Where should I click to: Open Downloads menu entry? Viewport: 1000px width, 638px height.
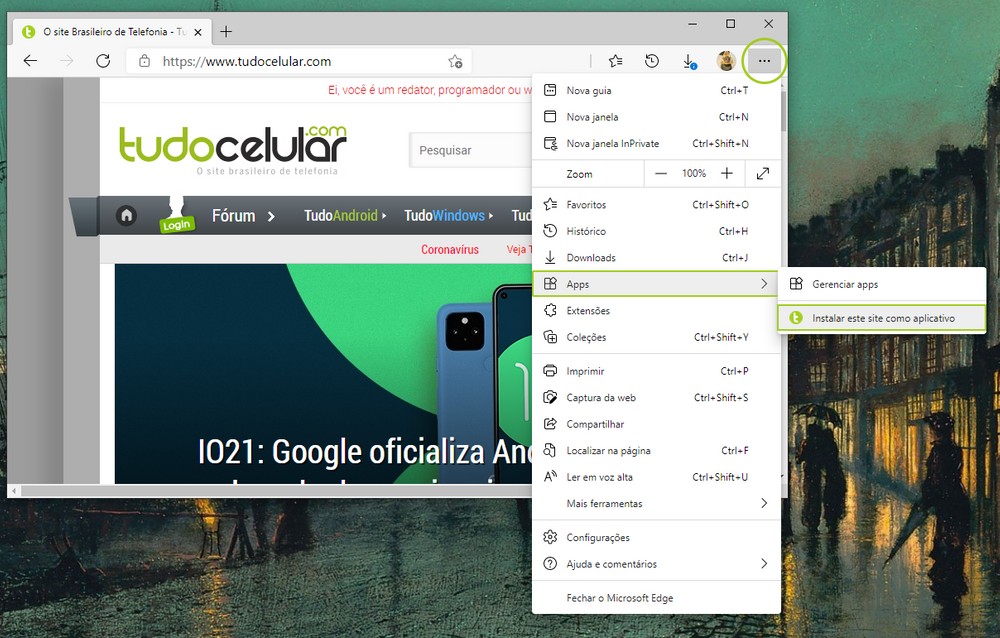click(656, 258)
